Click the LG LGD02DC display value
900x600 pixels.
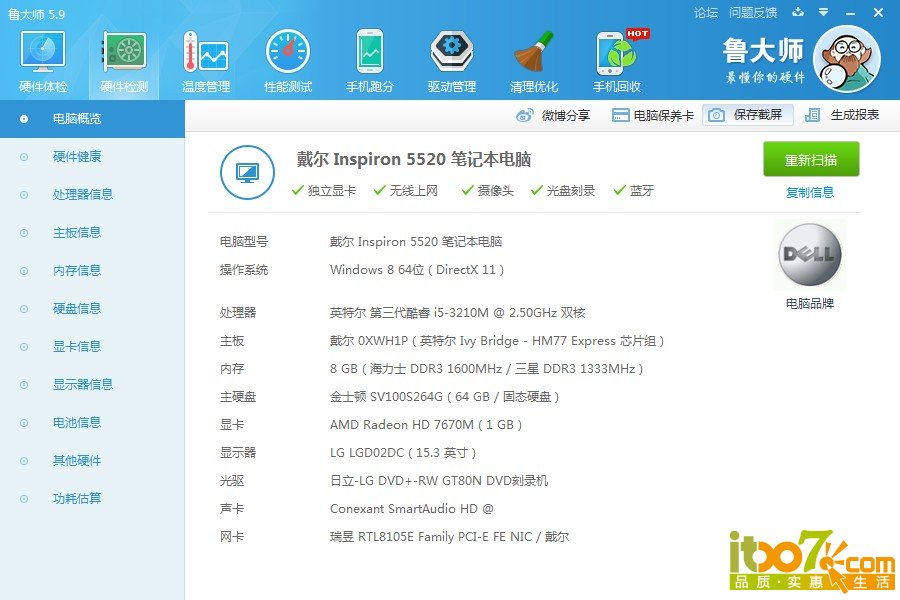[x=403, y=453]
